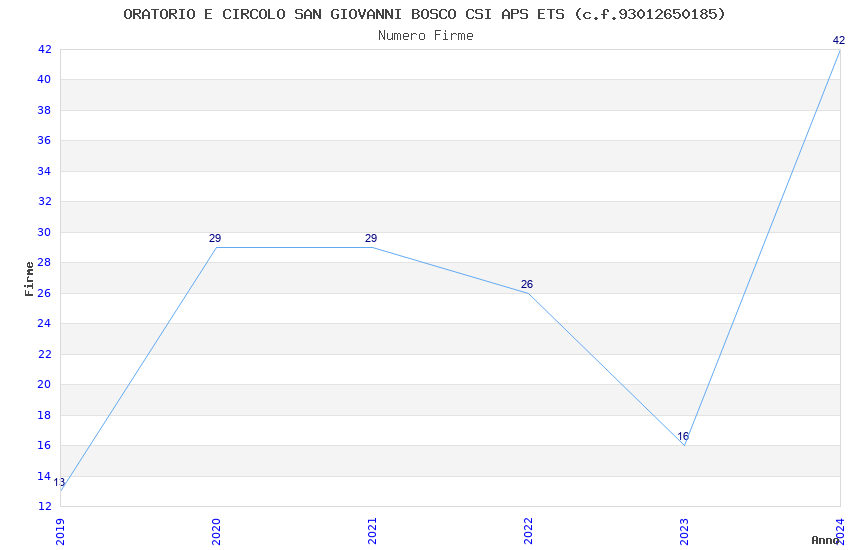Click the 2022 x-axis year label
The height and width of the screenshot is (550, 850).
tap(528, 532)
